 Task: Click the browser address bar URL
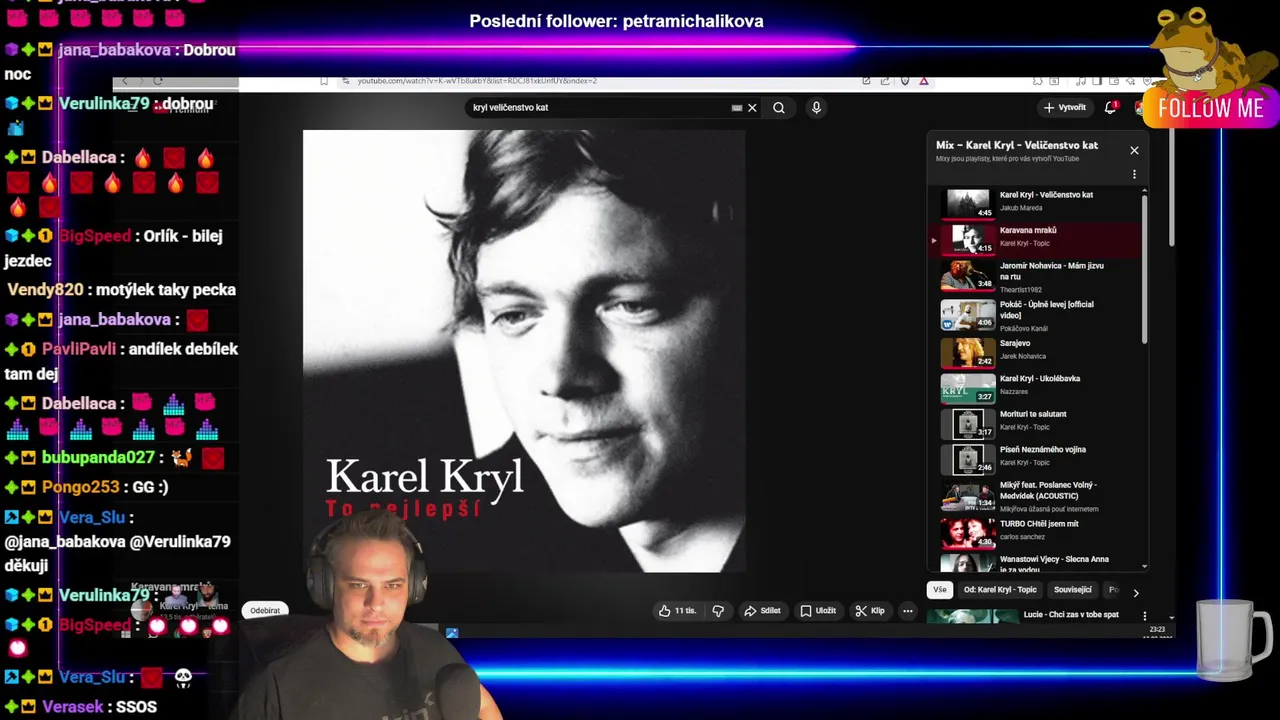[x=477, y=81]
